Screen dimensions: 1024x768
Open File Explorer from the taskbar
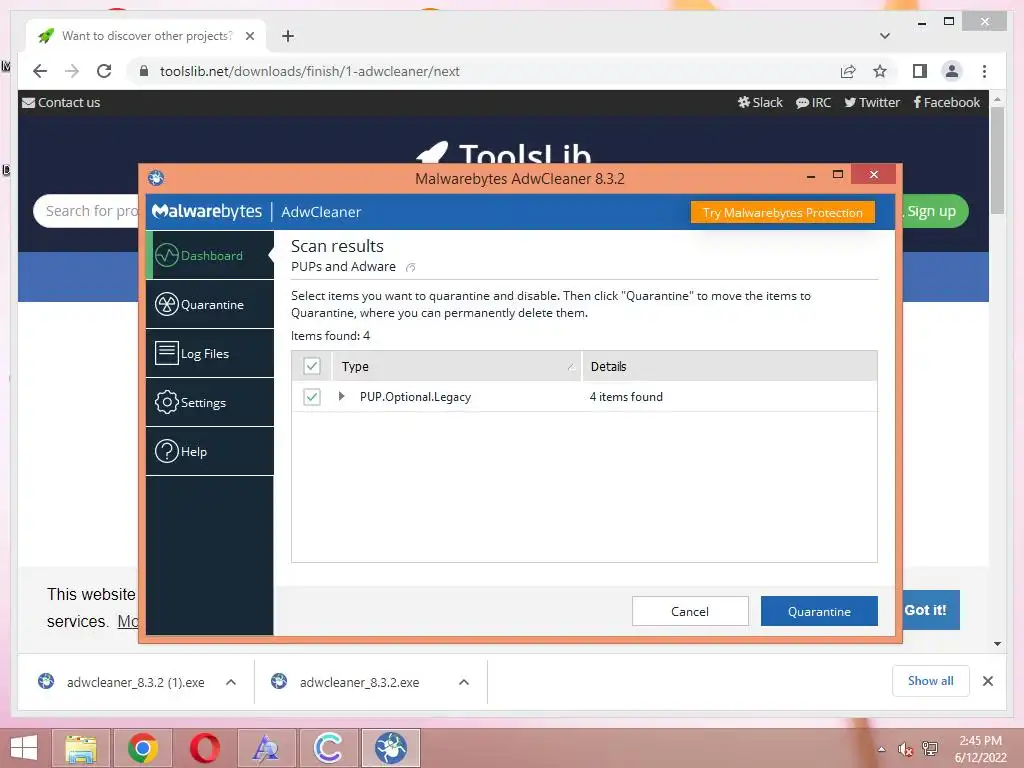tap(81, 748)
